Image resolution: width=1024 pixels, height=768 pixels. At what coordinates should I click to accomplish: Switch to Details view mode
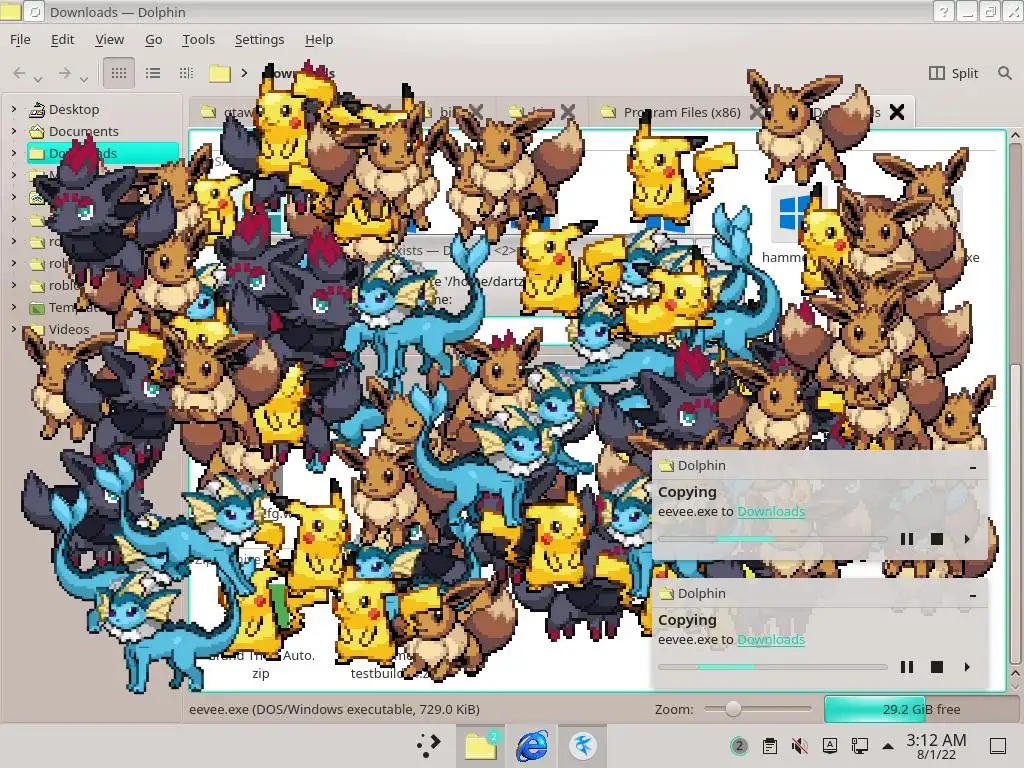[186, 73]
